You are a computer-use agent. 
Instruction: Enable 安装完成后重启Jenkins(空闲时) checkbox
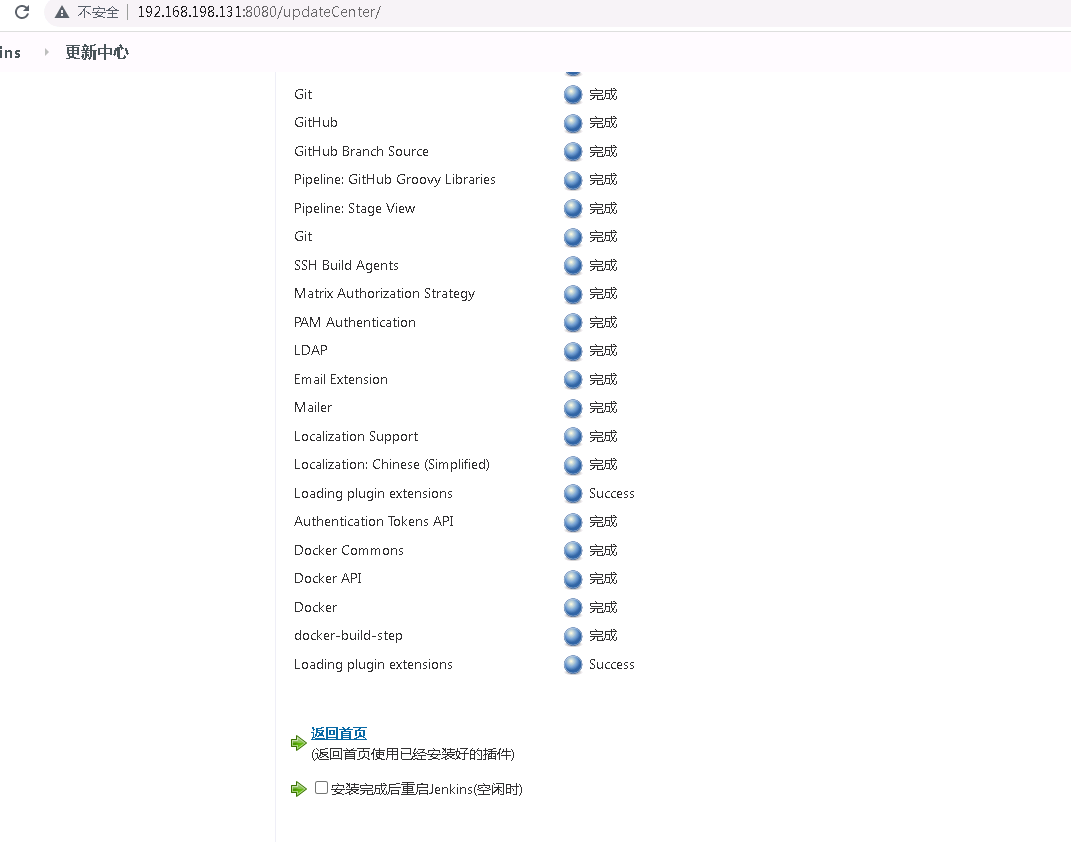tap(321, 788)
